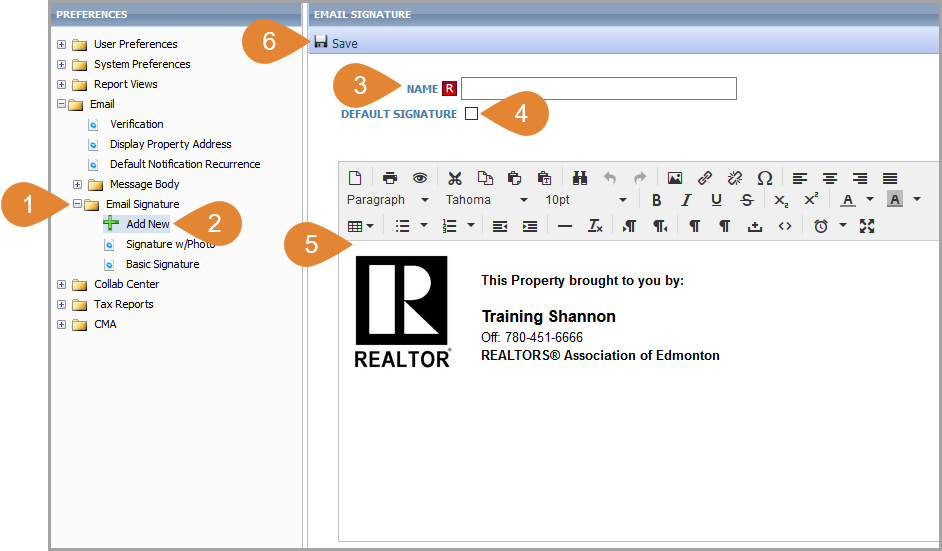This screenshot has width=942, height=551.
Task: Open the Basic Signature item
Action: coord(162,264)
